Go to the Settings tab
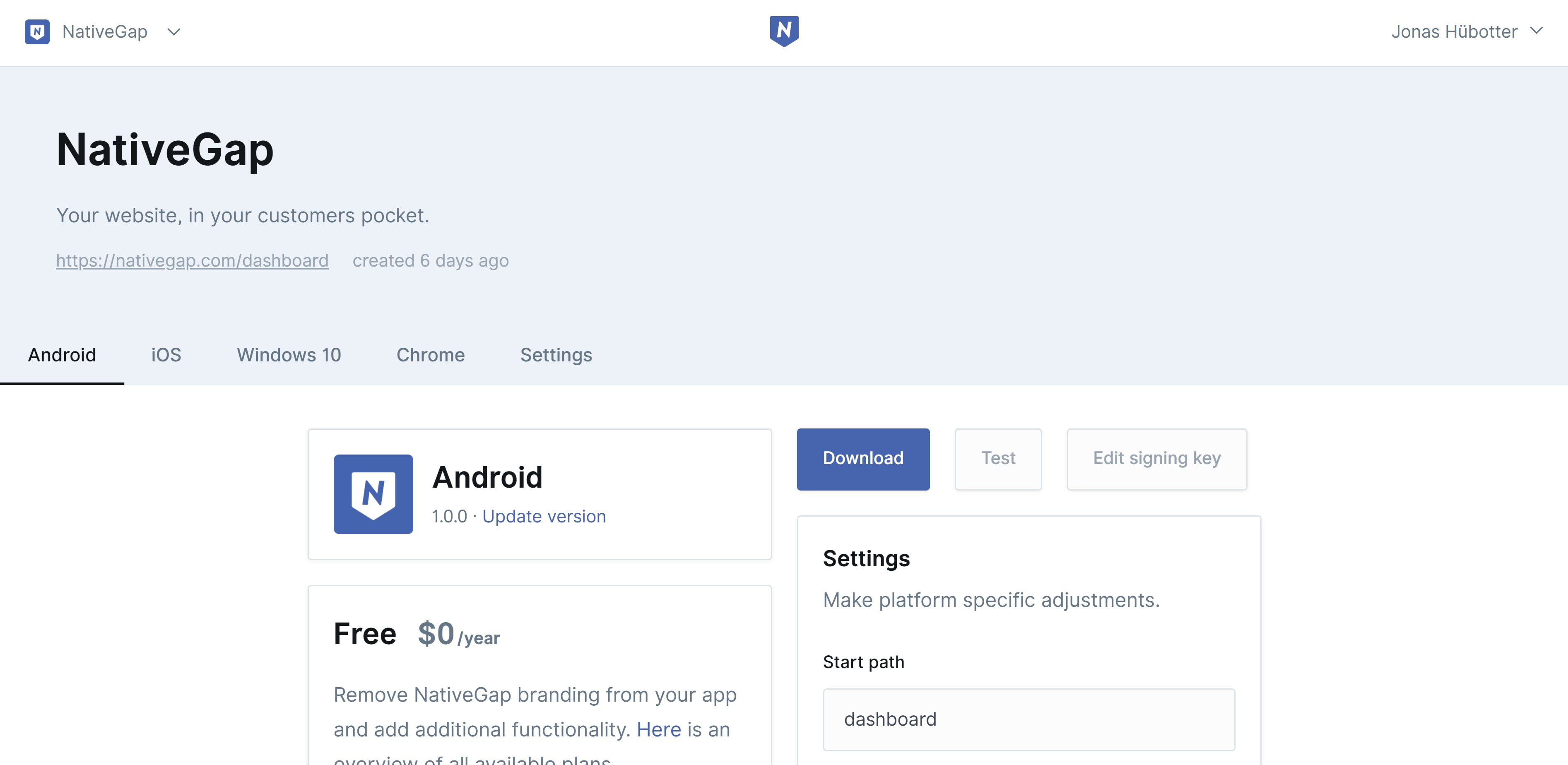This screenshot has height=765, width=1568. click(556, 355)
